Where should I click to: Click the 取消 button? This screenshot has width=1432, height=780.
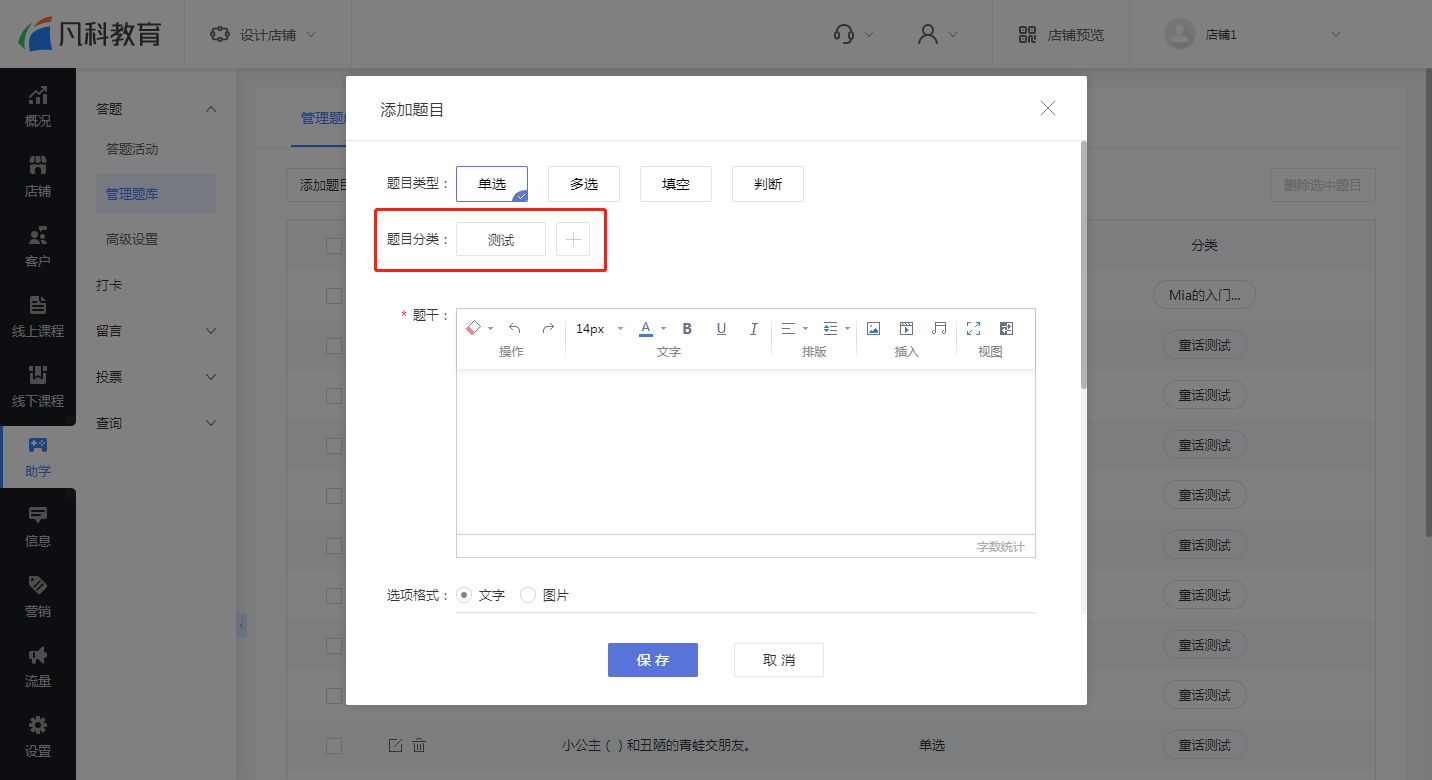pos(779,660)
